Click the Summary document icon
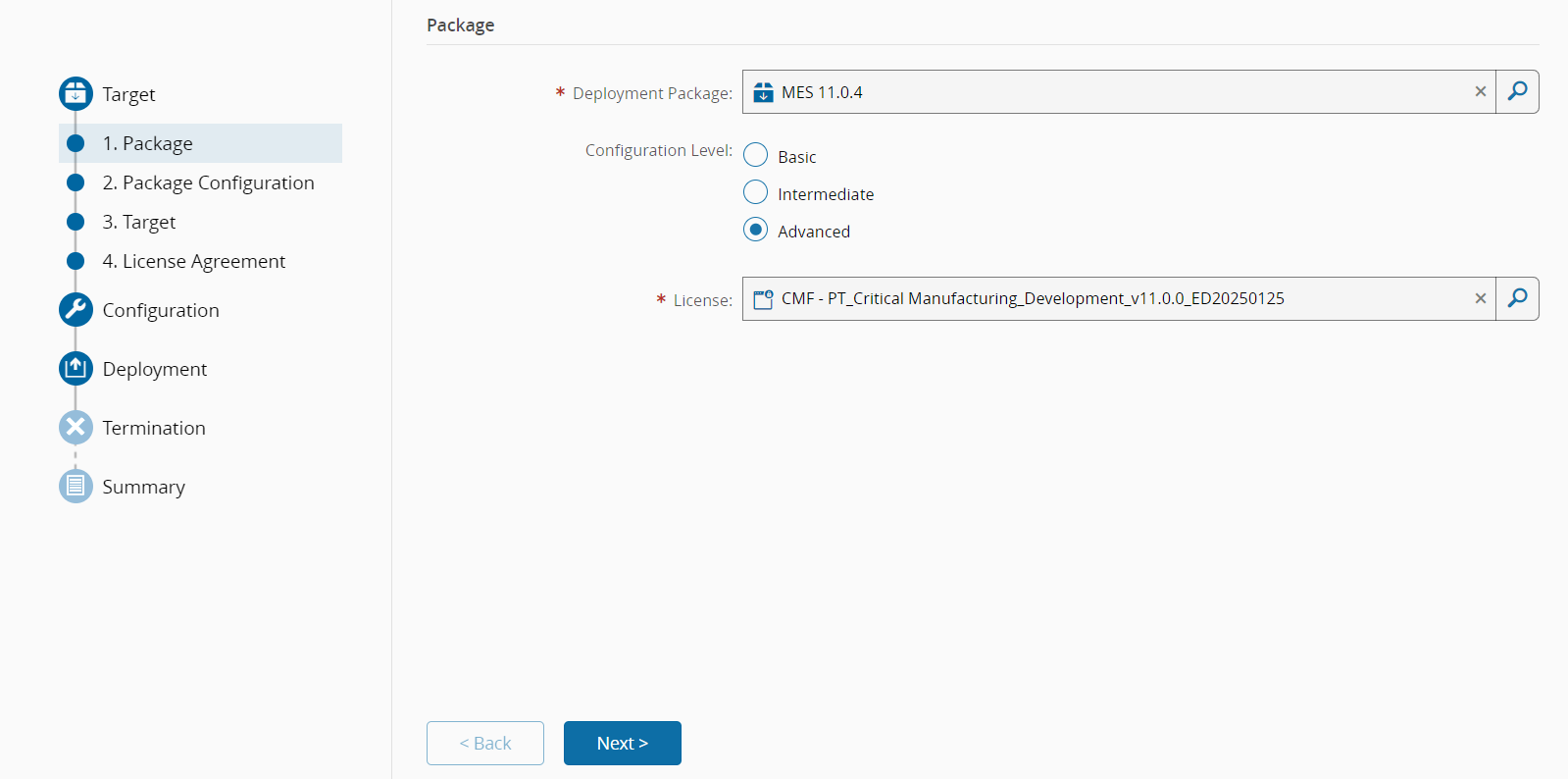 [x=76, y=487]
